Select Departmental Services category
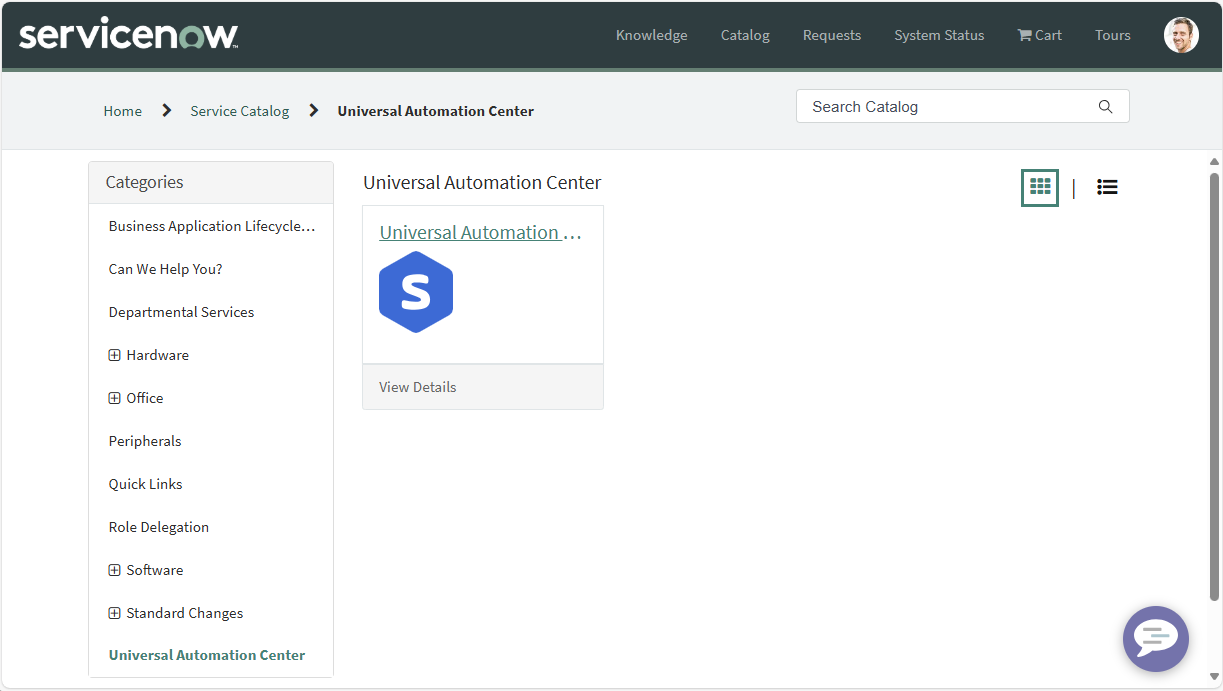1223x691 pixels. click(x=182, y=312)
